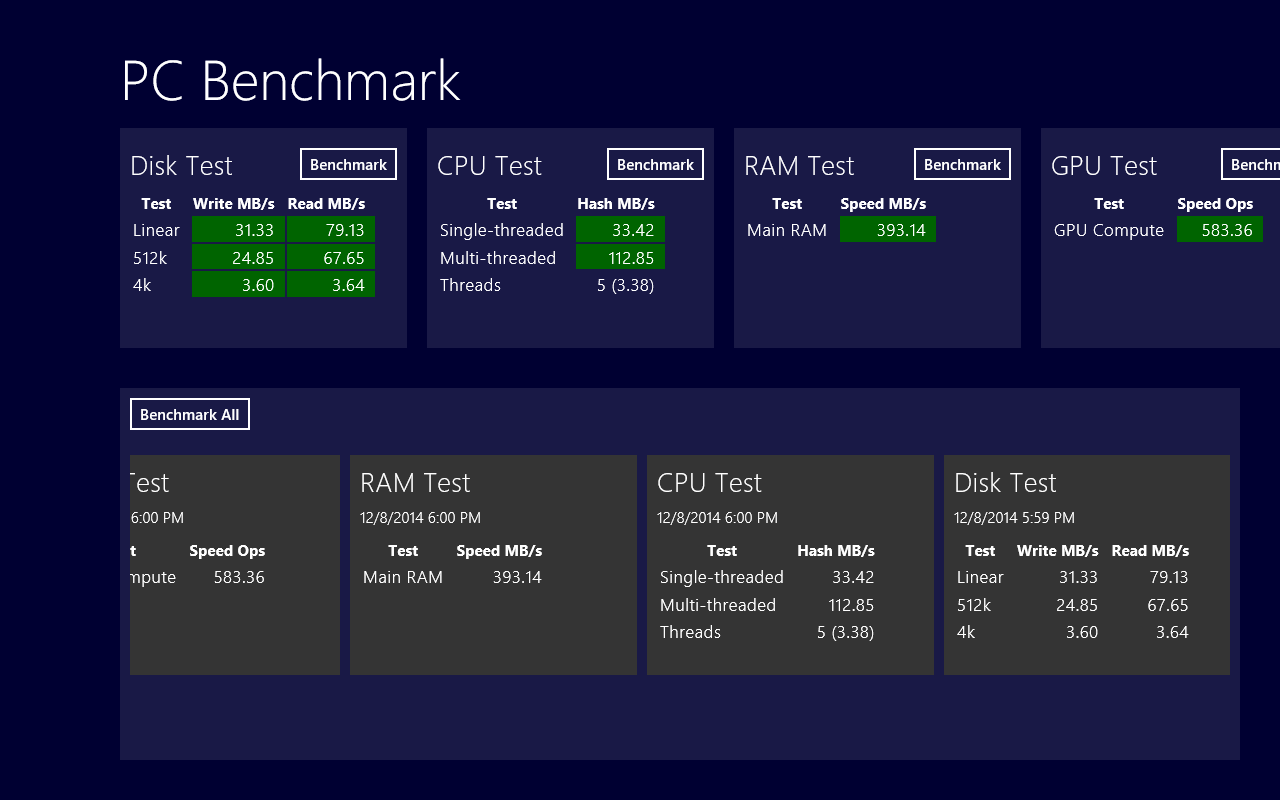Open the CPU Test history tile
Image resolution: width=1280 pixels, height=800 pixels.
click(x=790, y=565)
